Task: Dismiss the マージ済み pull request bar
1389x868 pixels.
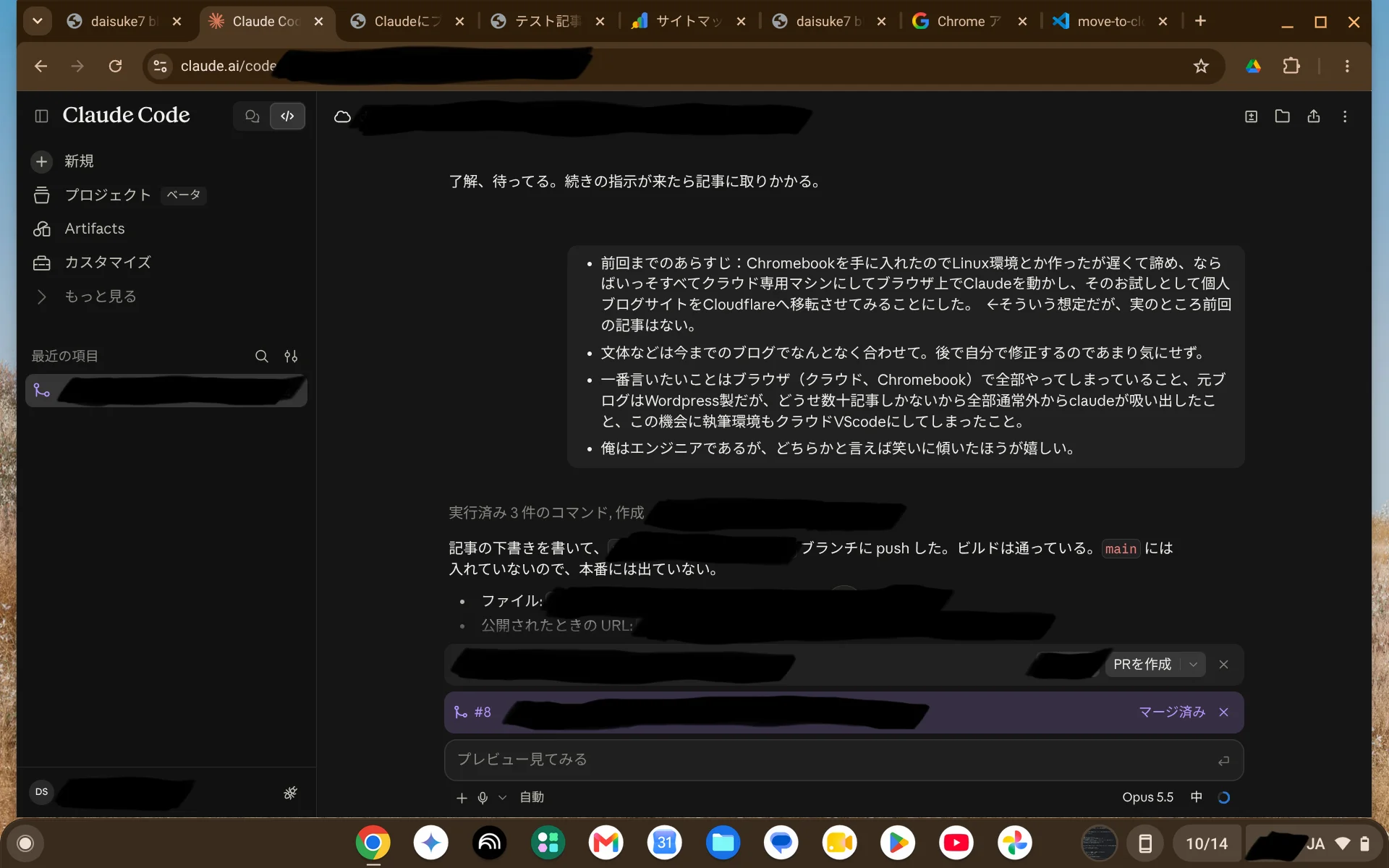Action: 1223,712
